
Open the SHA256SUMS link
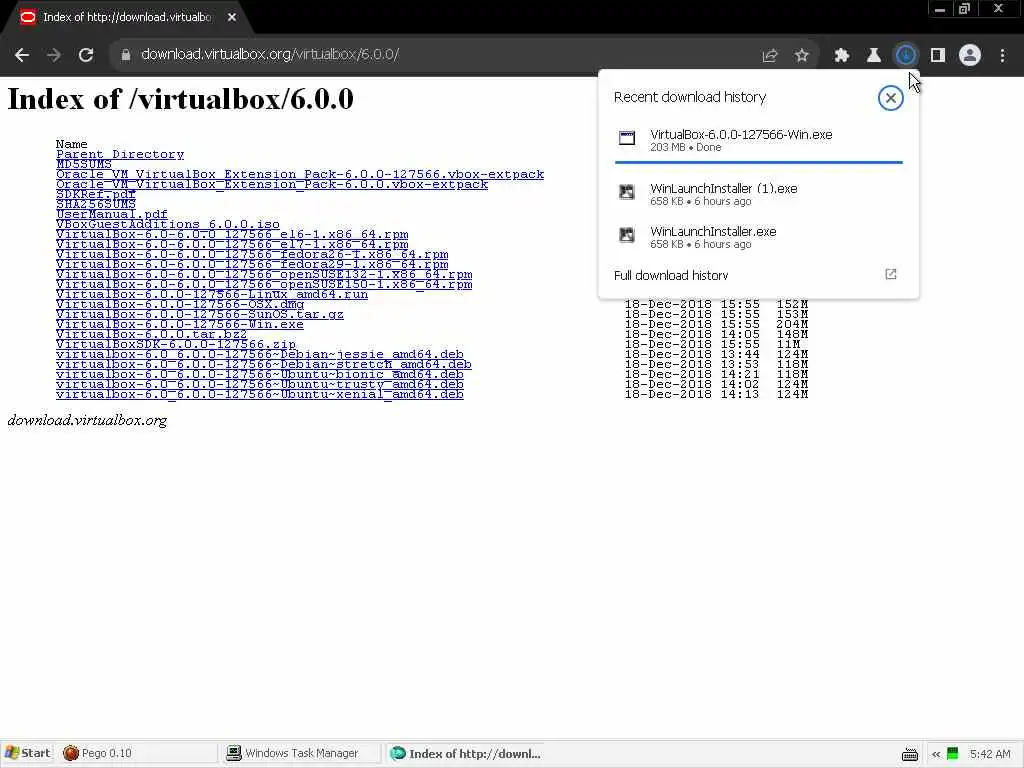(x=96, y=204)
